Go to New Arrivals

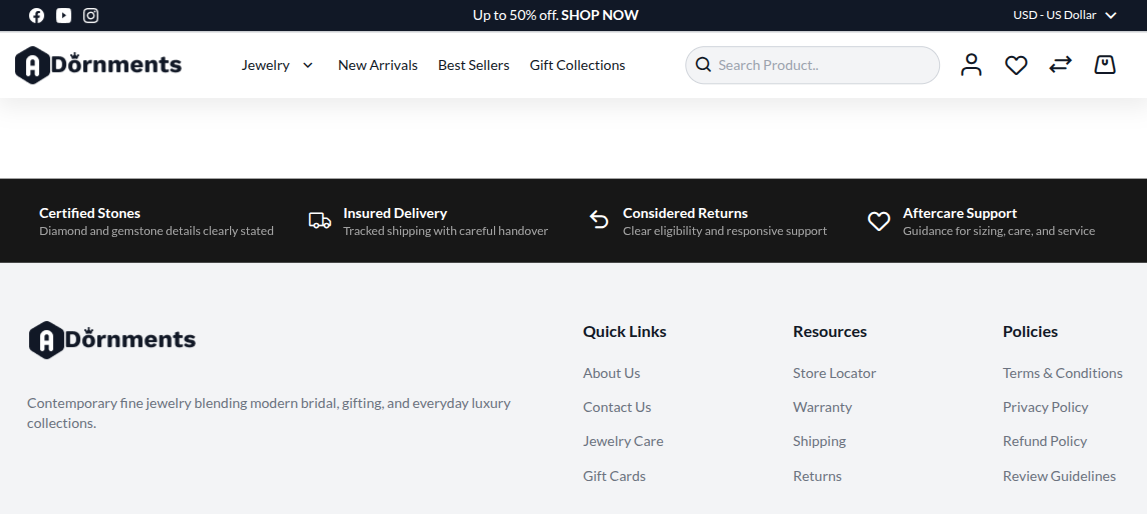377,65
